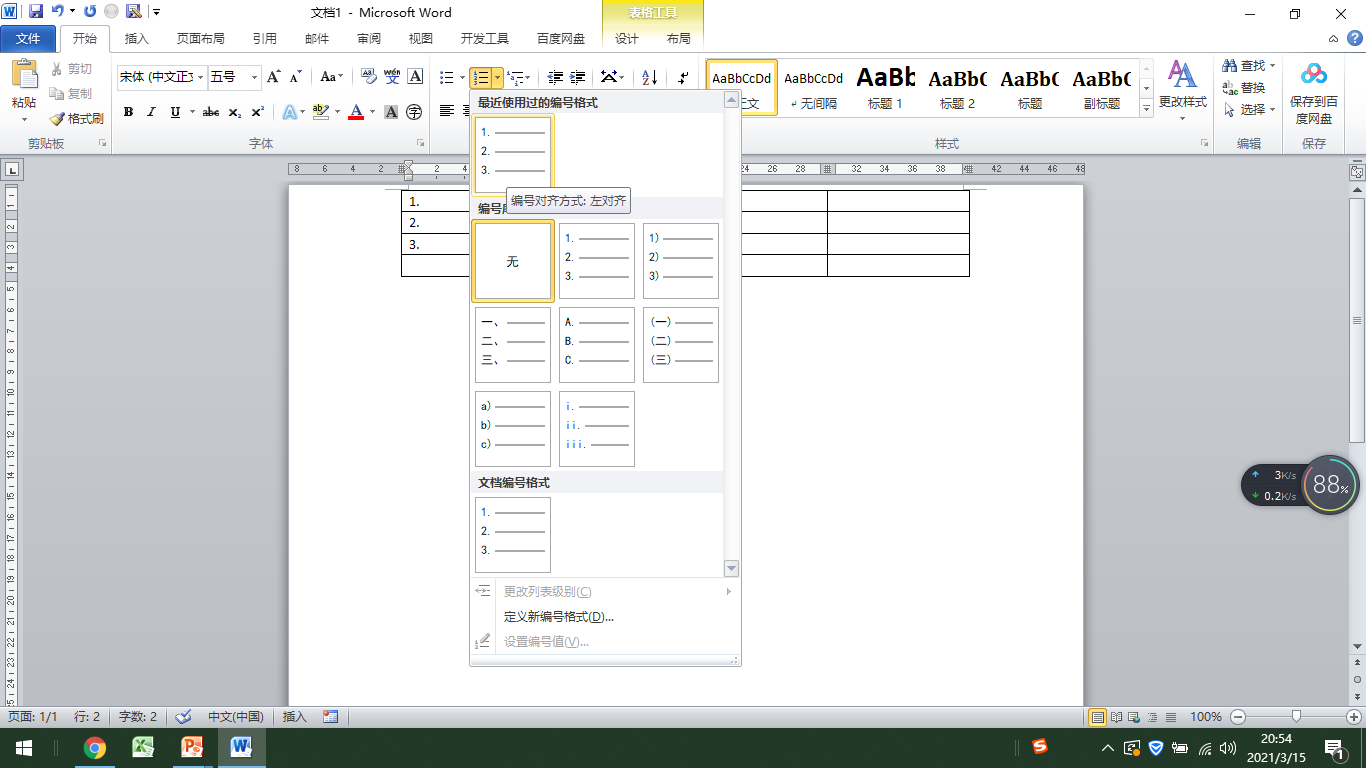
Task: Click the Phonetic Guide (wén) icon
Action: (x=392, y=77)
